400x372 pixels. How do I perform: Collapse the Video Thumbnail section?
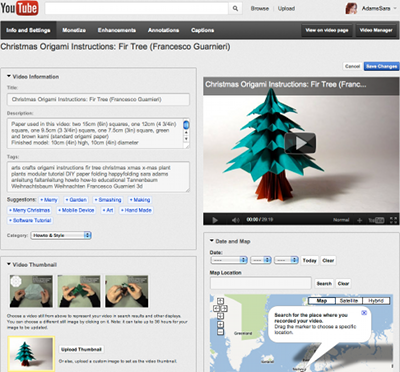click(x=9, y=264)
